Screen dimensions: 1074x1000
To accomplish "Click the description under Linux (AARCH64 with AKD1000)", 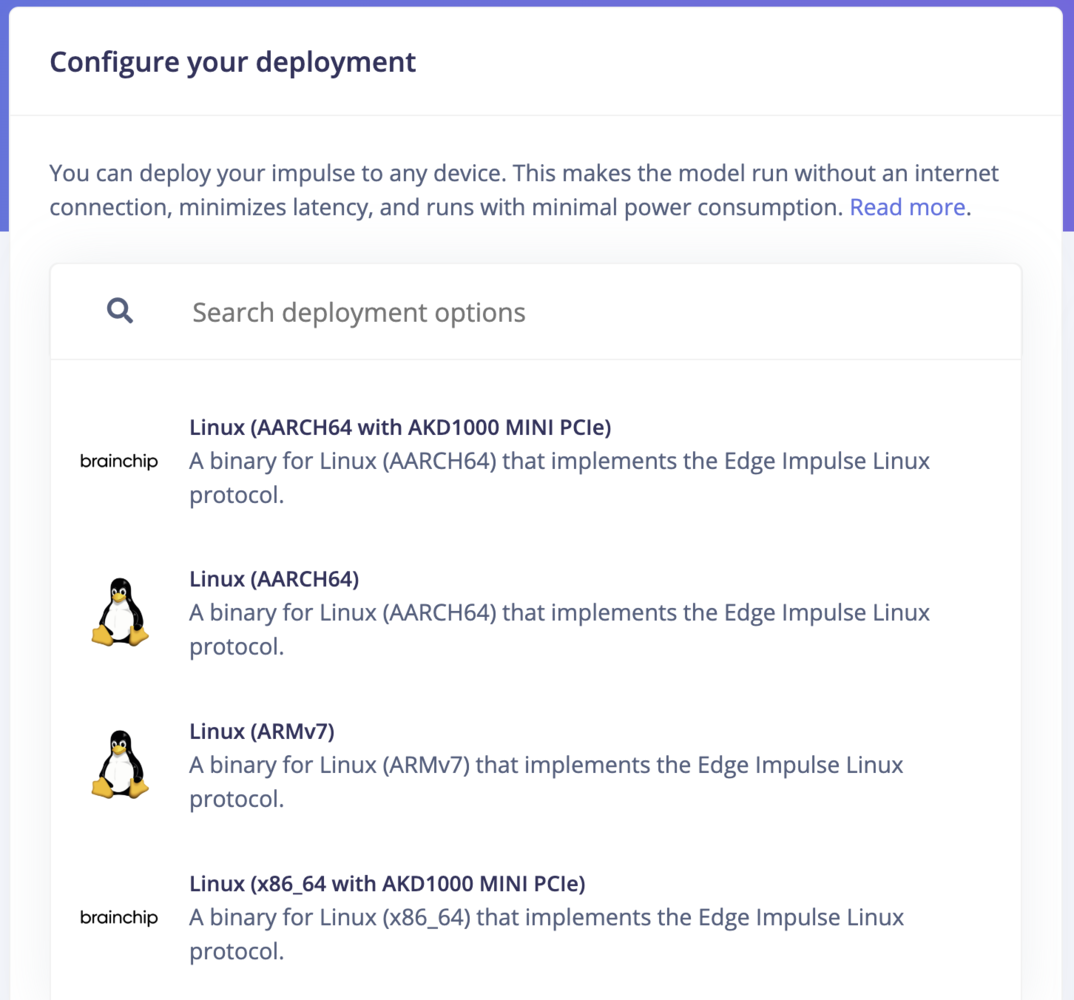I will click(x=560, y=478).
